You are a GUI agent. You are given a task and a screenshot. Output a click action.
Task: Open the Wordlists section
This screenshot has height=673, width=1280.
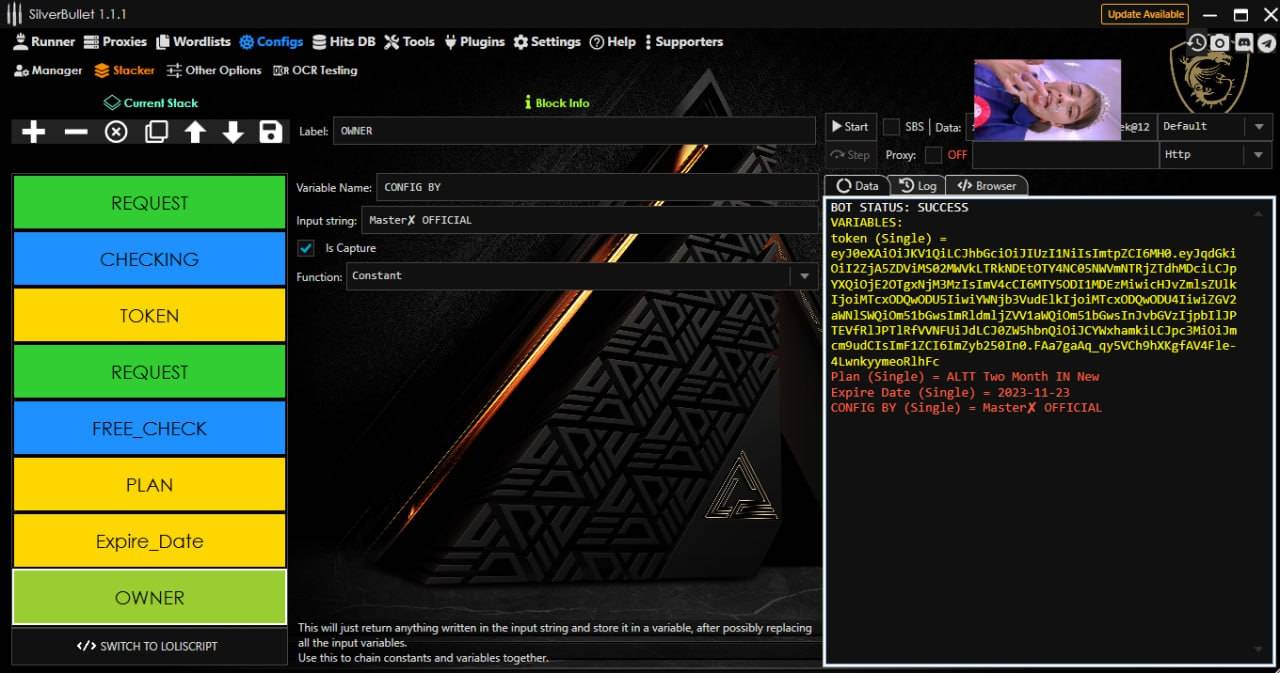point(193,42)
